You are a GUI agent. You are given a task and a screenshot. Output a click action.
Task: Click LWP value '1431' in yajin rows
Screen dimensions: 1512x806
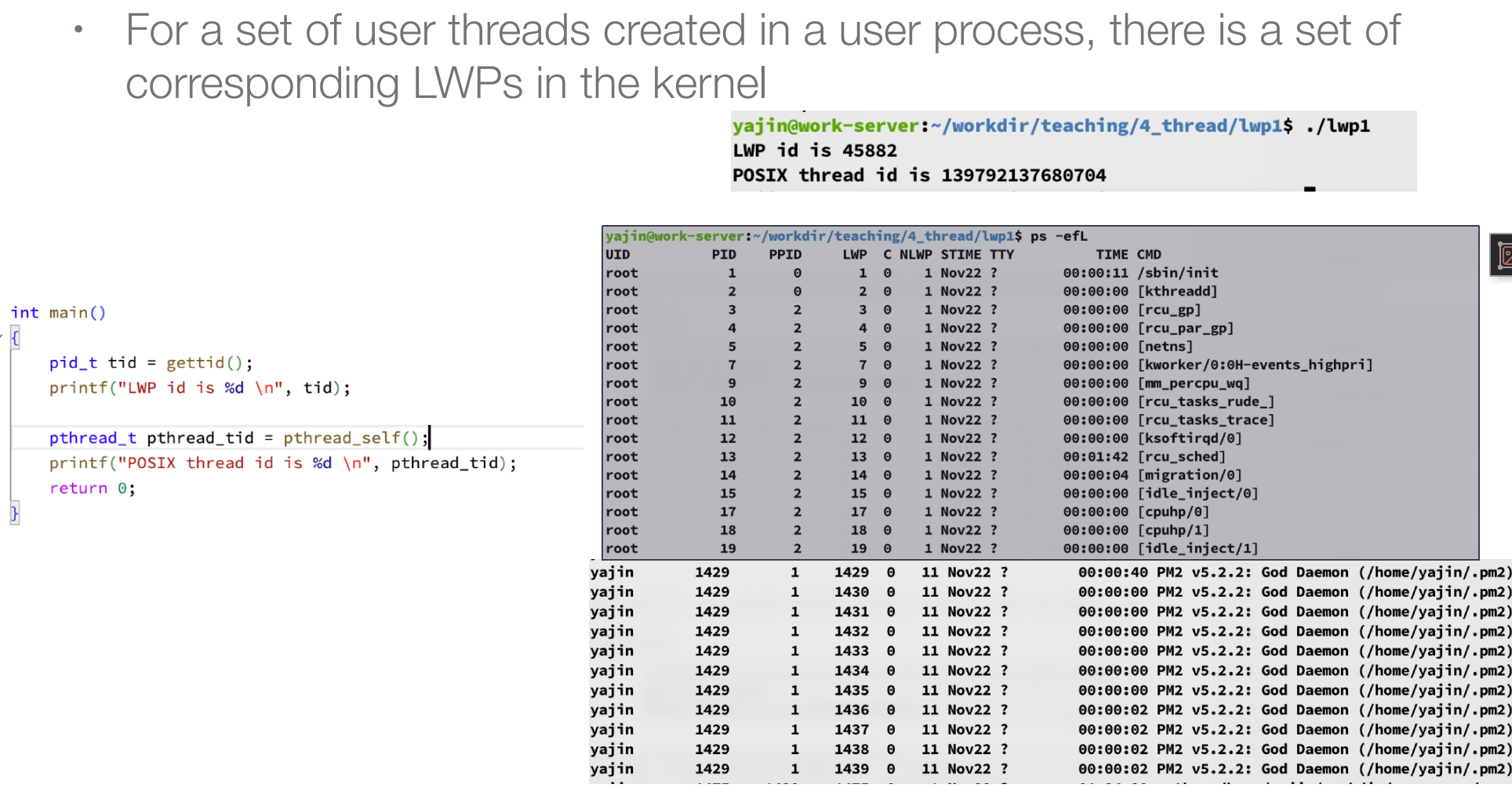coord(852,612)
